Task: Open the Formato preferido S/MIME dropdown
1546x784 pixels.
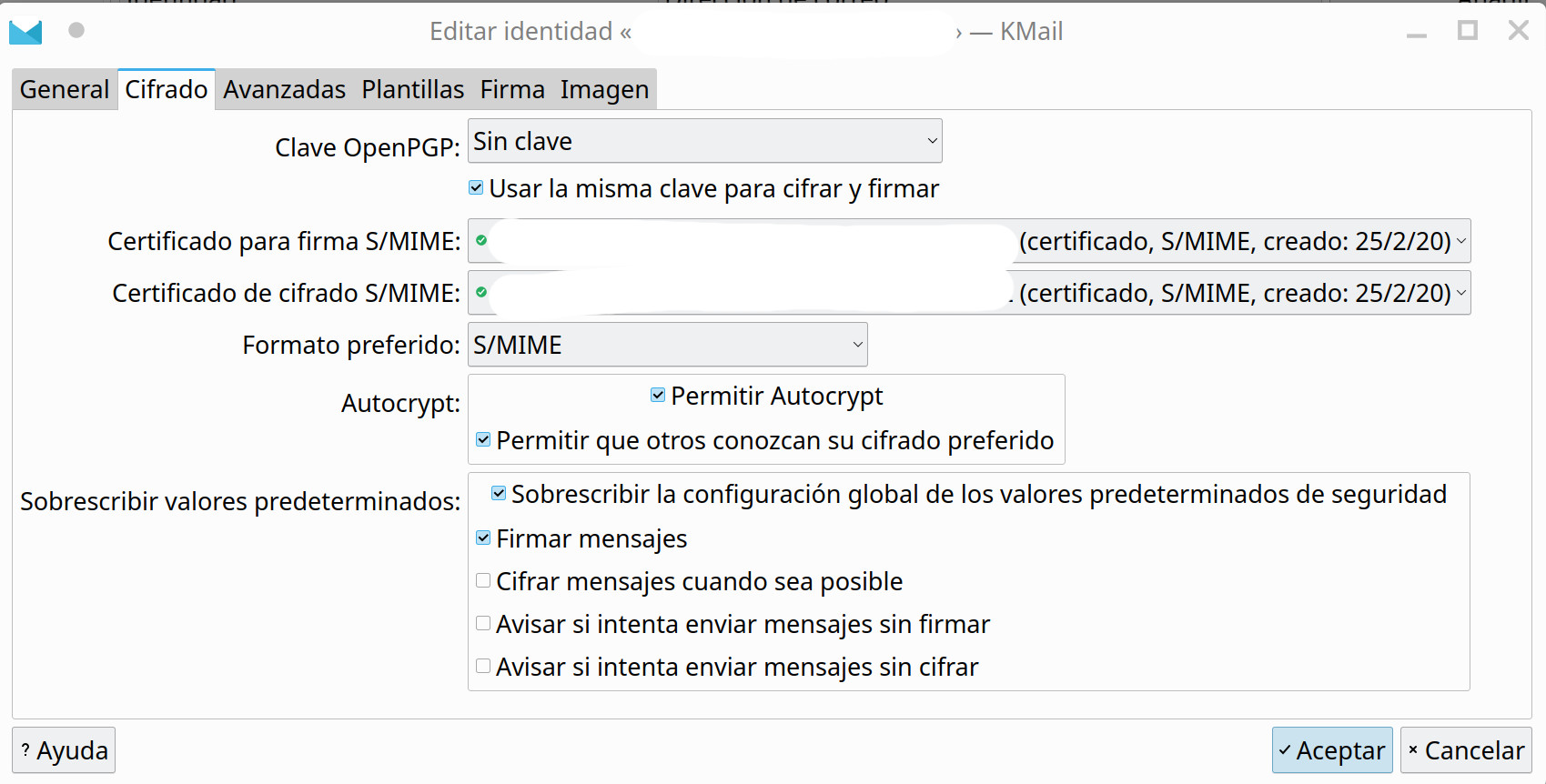Action: coord(667,346)
